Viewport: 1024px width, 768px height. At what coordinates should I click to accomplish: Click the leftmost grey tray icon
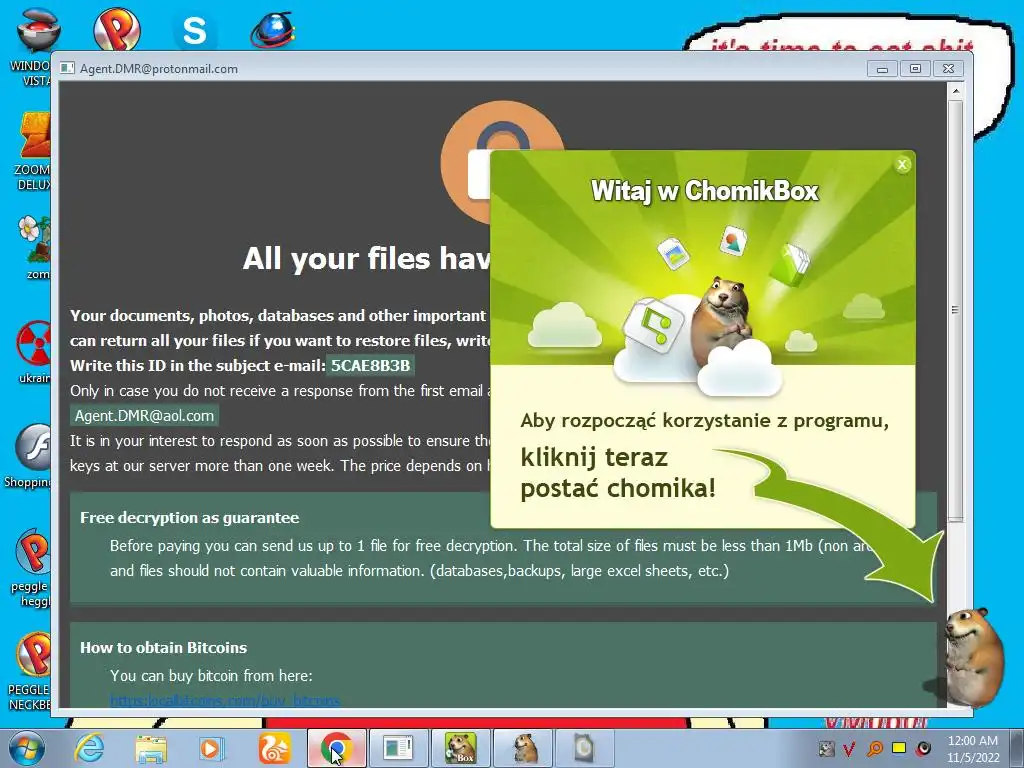tap(826, 748)
